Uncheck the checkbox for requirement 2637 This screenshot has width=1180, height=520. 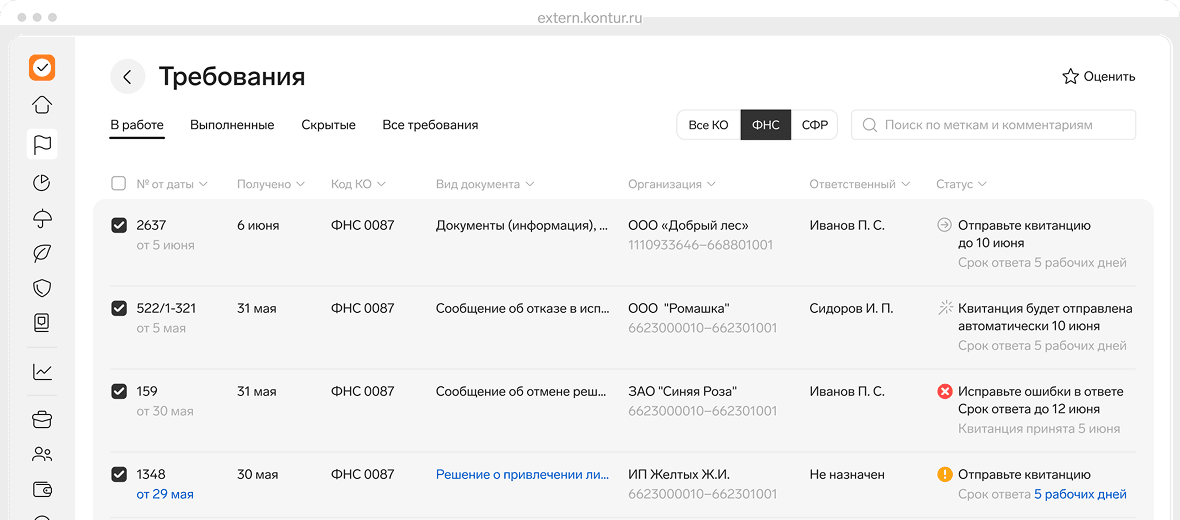click(x=119, y=226)
